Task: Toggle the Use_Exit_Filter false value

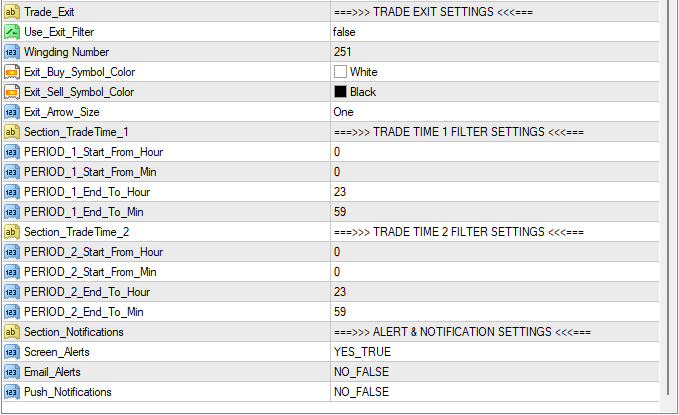Action: pyautogui.click(x=347, y=31)
